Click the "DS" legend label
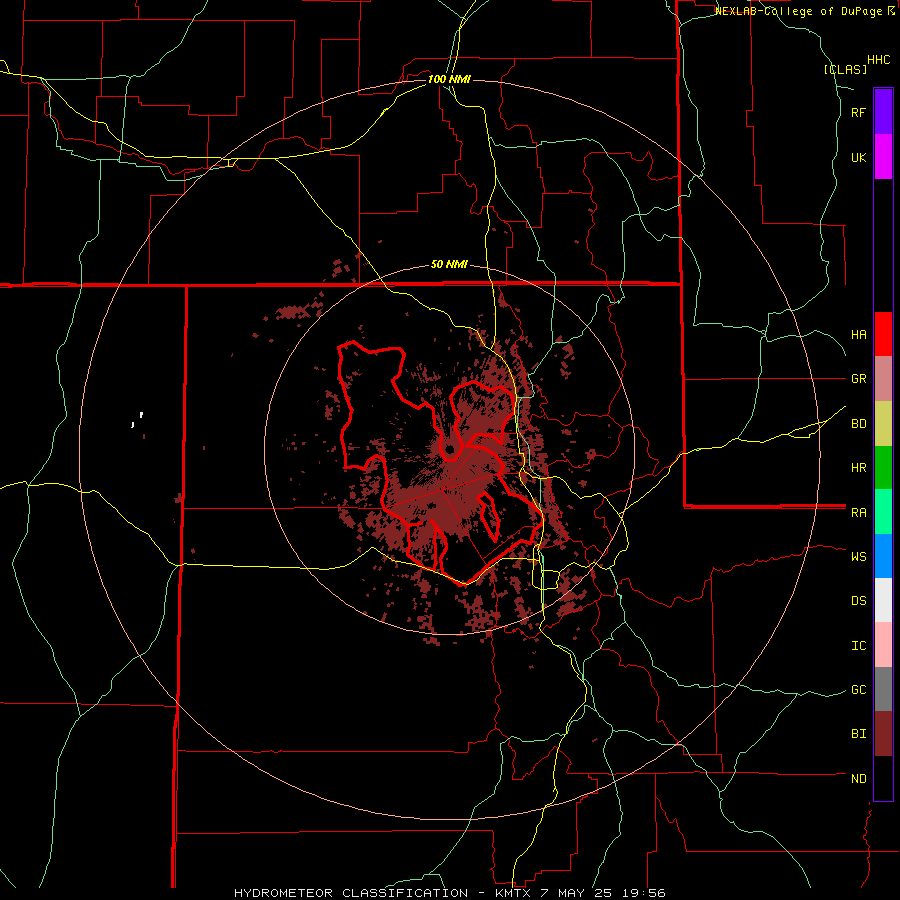Screen dimensions: 900x900 click(x=858, y=601)
